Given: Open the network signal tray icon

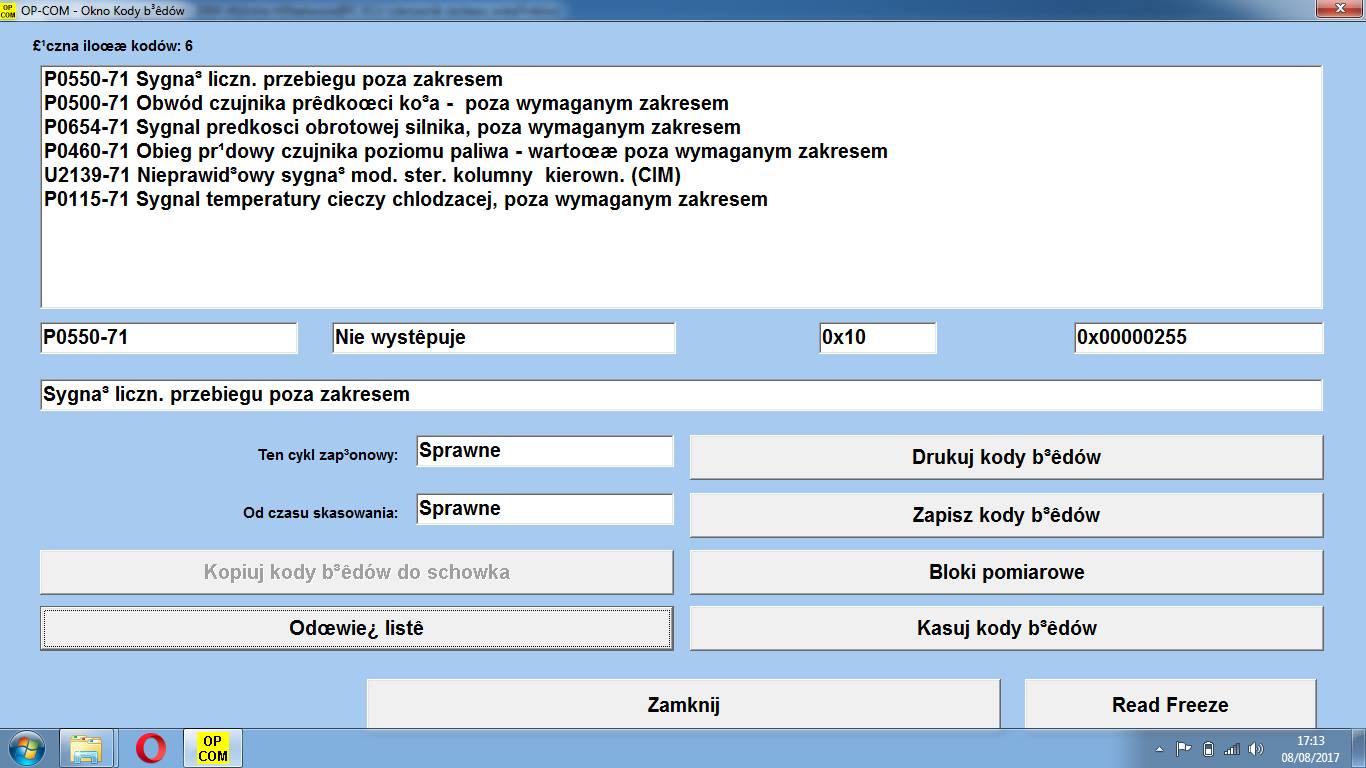Looking at the screenshot, I should pos(1231,749).
